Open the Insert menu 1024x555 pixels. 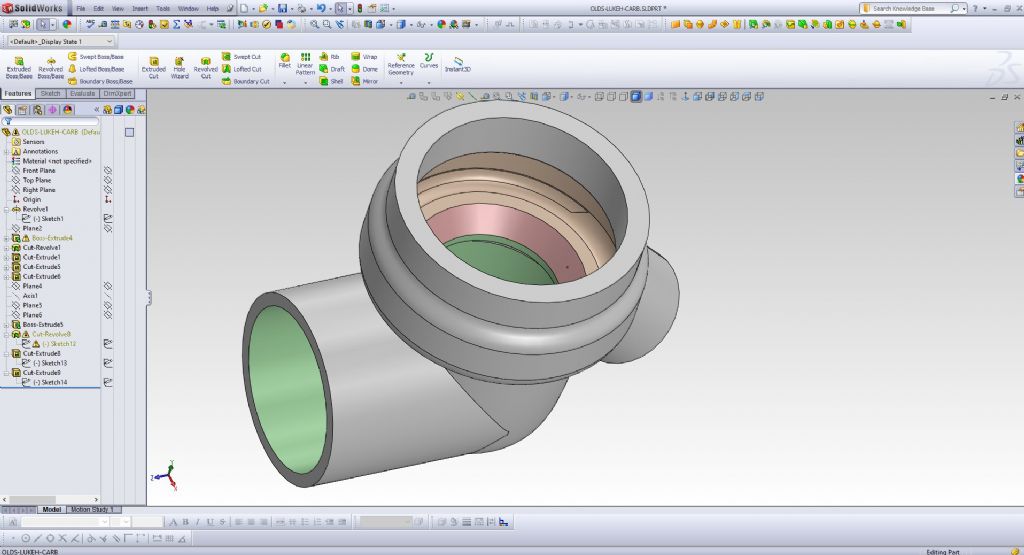pyautogui.click(x=140, y=8)
